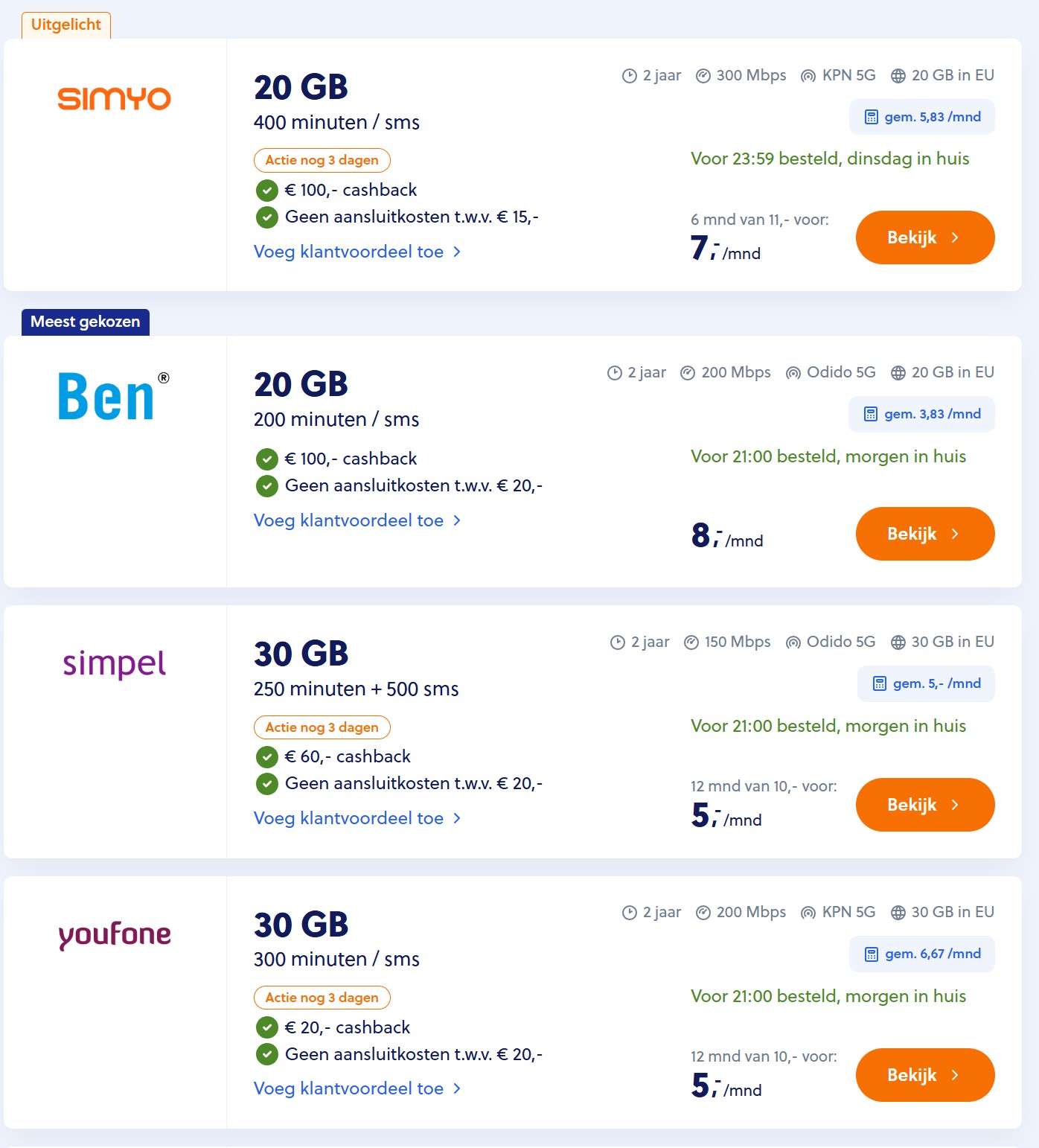Click the Meest gekozen label tab
This screenshot has height=1148, width=1039.
click(x=86, y=322)
